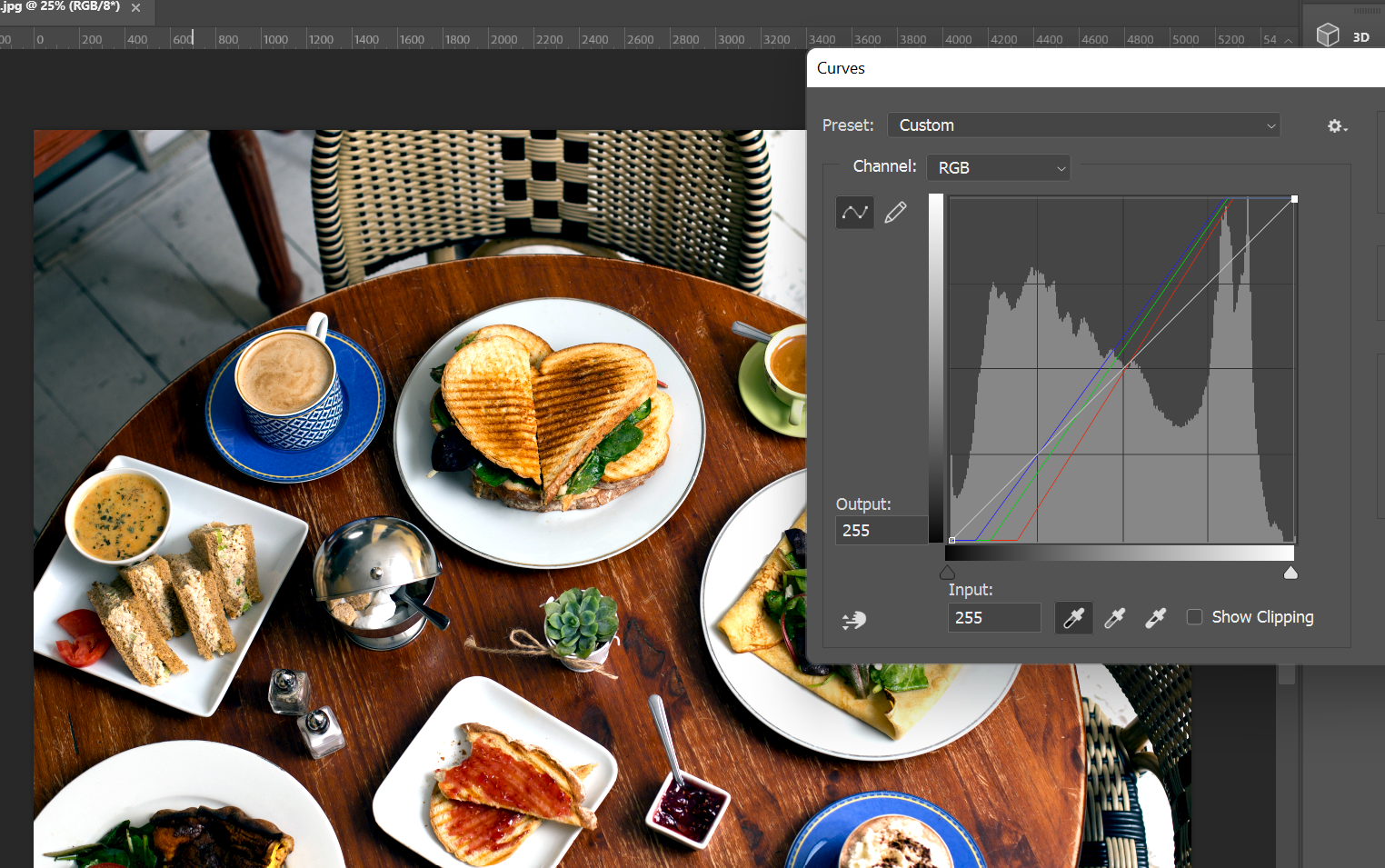Click the black point slider triangle
This screenshot has height=868, width=1385.
tap(947, 572)
